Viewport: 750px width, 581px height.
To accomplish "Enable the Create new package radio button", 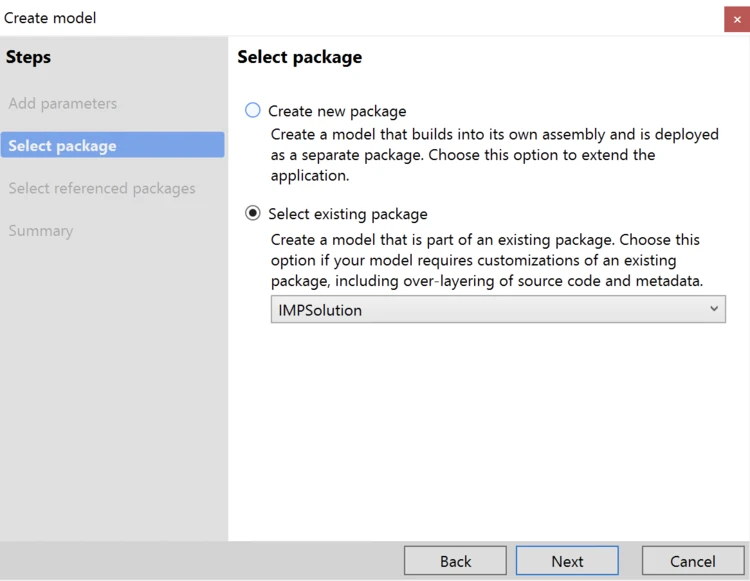I will point(253,110).
